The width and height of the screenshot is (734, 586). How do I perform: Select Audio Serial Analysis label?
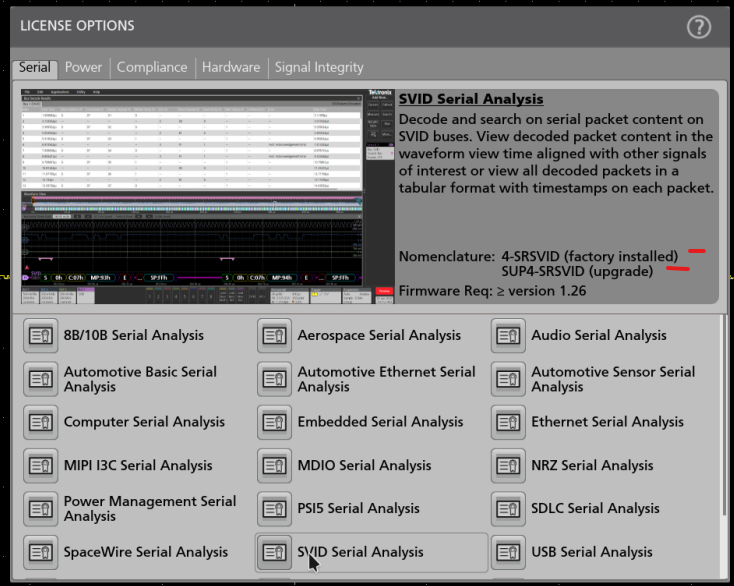pos(599,336)
